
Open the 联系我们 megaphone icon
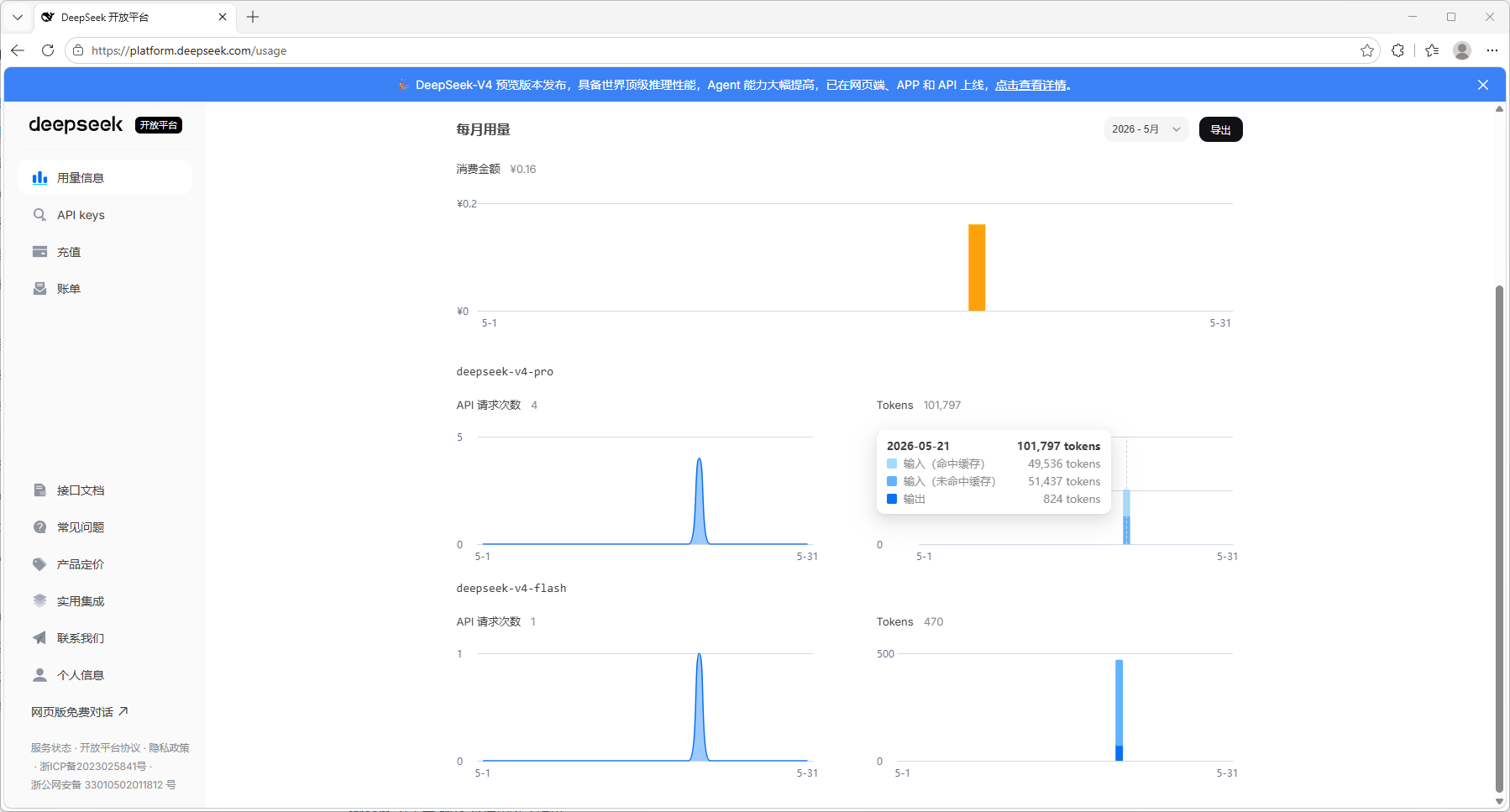tap(39, 638)
